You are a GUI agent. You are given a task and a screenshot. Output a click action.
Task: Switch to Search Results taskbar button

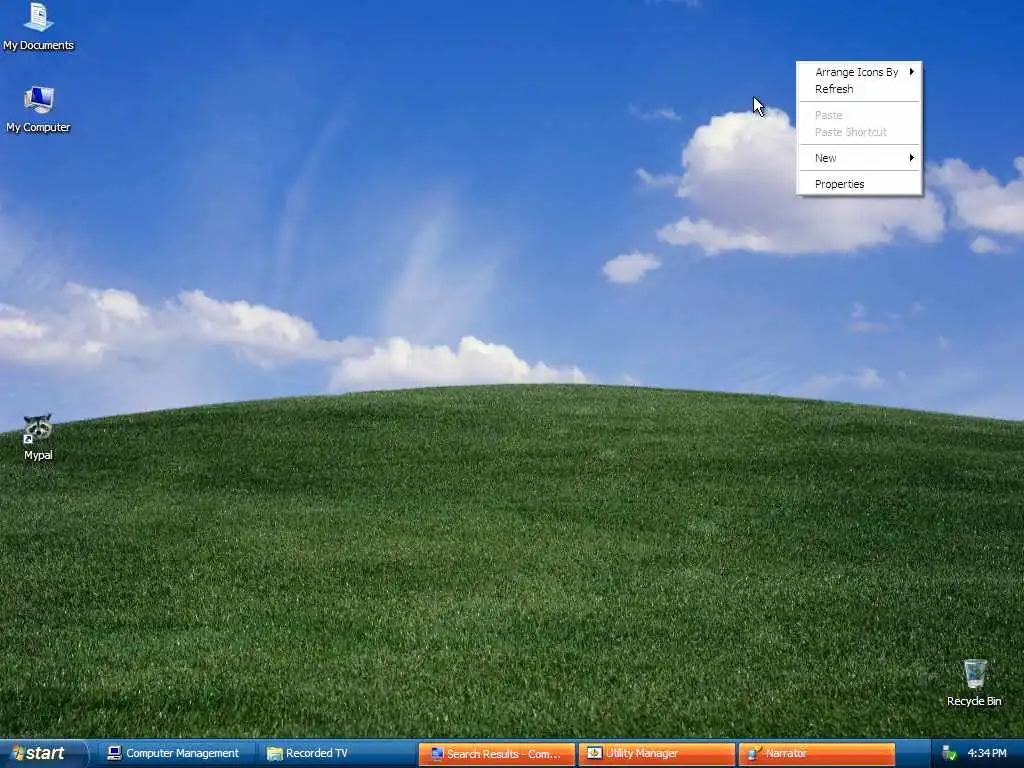(x=496, y=754)
